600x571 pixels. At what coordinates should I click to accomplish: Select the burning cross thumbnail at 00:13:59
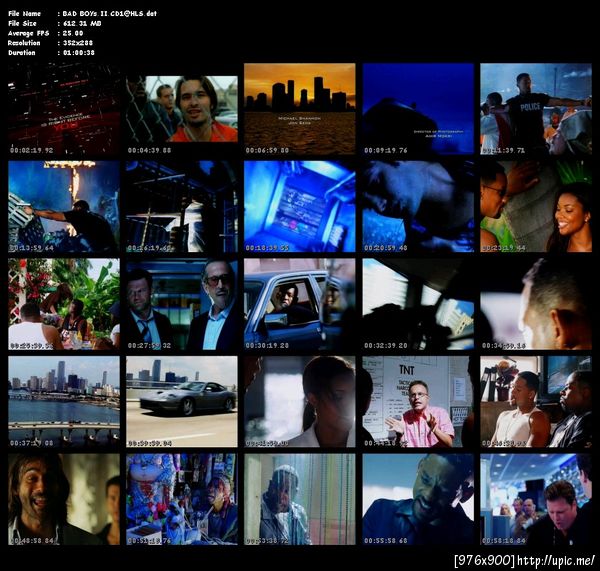(64, 207)
